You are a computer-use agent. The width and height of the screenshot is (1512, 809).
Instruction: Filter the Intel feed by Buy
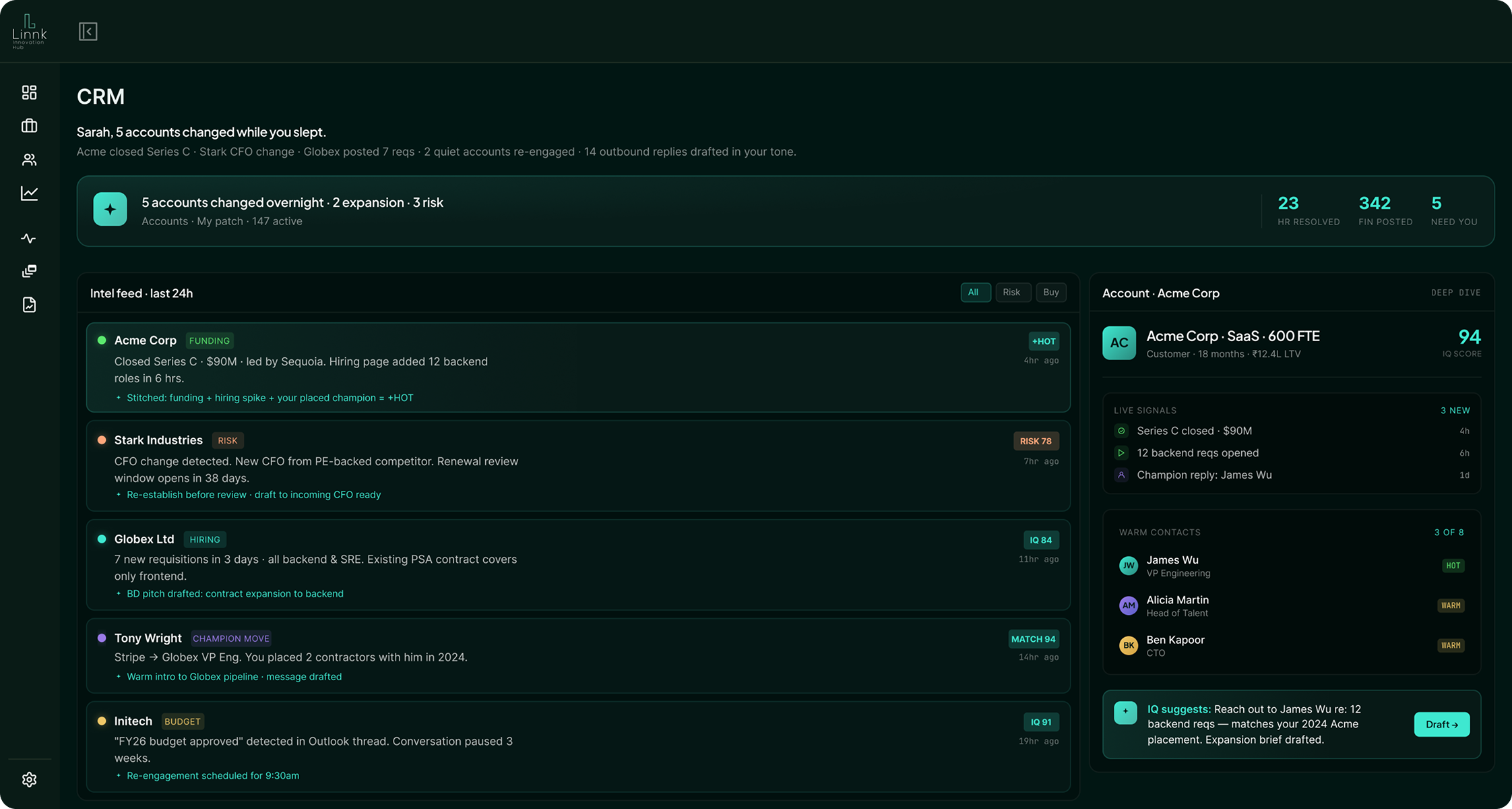pyautogui.click(x=1051, y=293)
